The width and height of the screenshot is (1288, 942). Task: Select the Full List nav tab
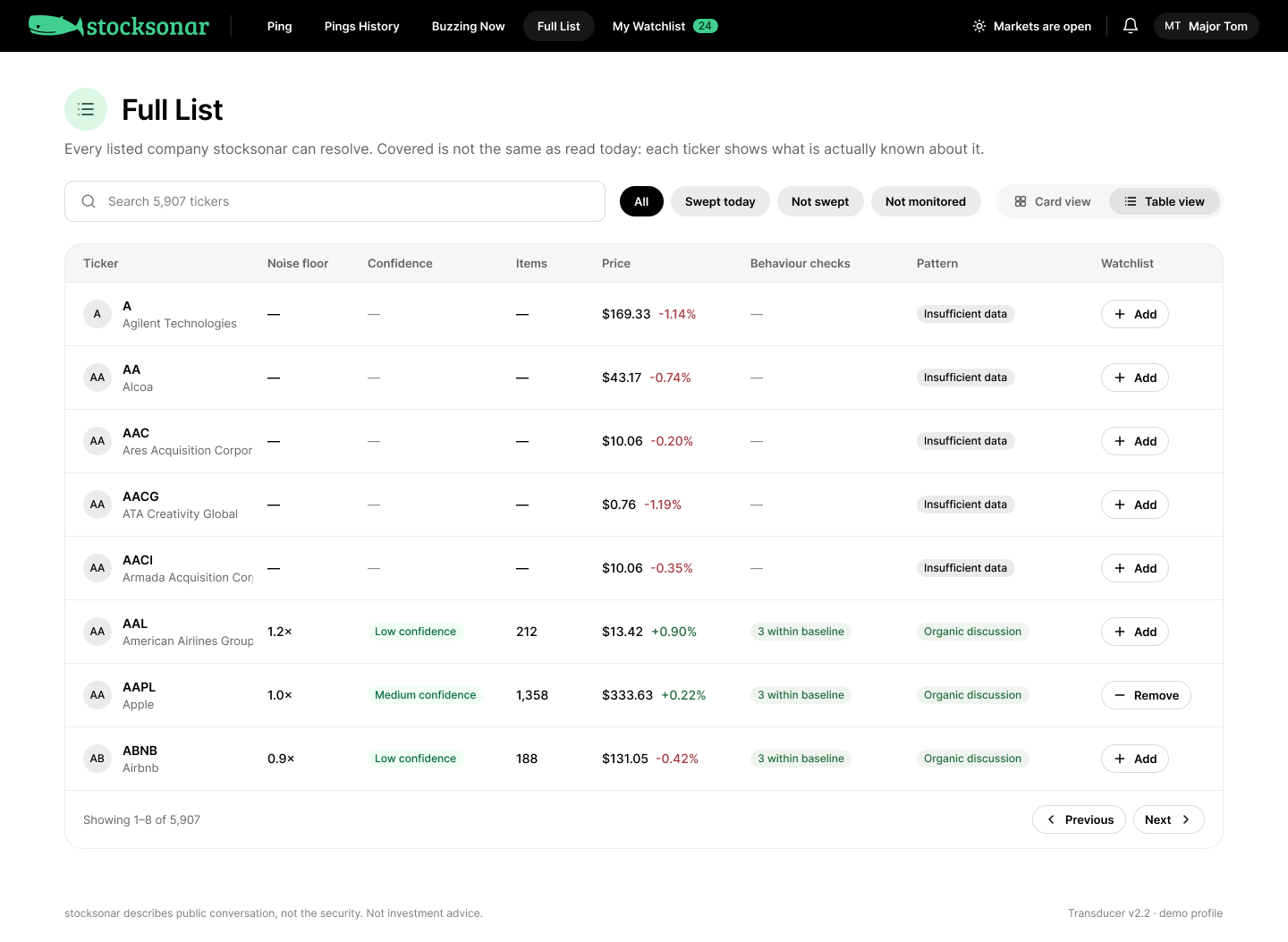pyautogui.click(x=559, y=26)
